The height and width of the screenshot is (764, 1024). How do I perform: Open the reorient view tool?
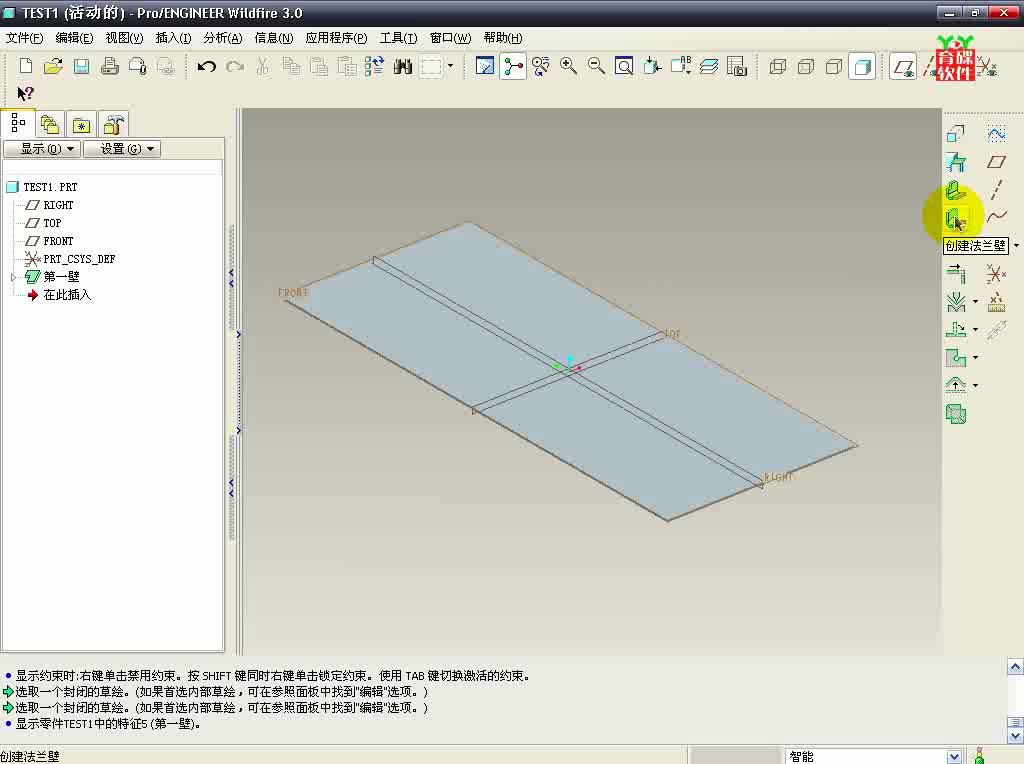coord(652,66)
